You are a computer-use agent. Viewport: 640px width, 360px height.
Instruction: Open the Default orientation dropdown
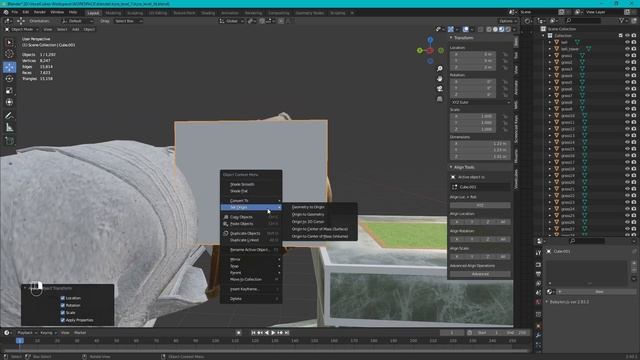point(78,21)
